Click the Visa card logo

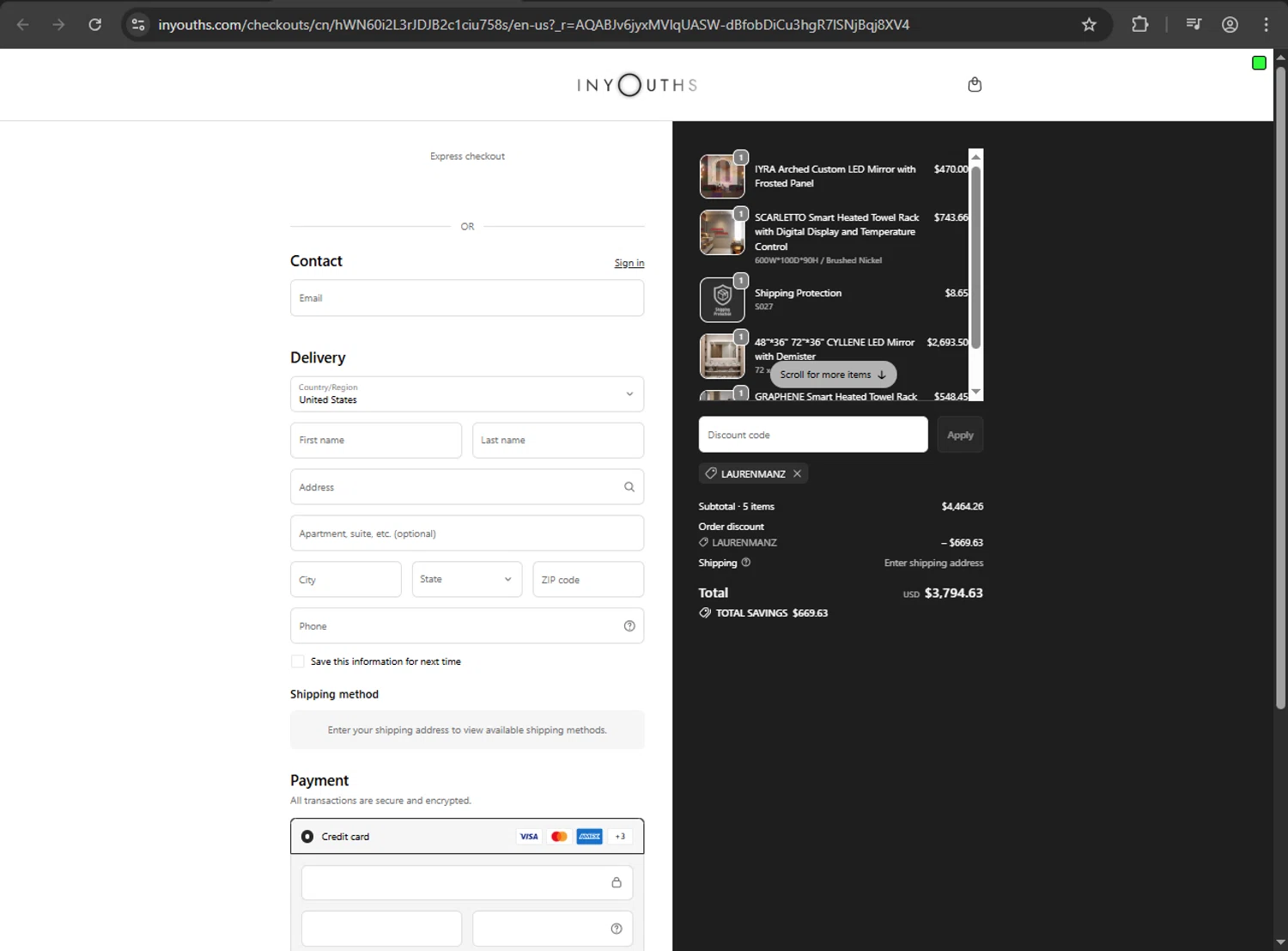[529, 837]
